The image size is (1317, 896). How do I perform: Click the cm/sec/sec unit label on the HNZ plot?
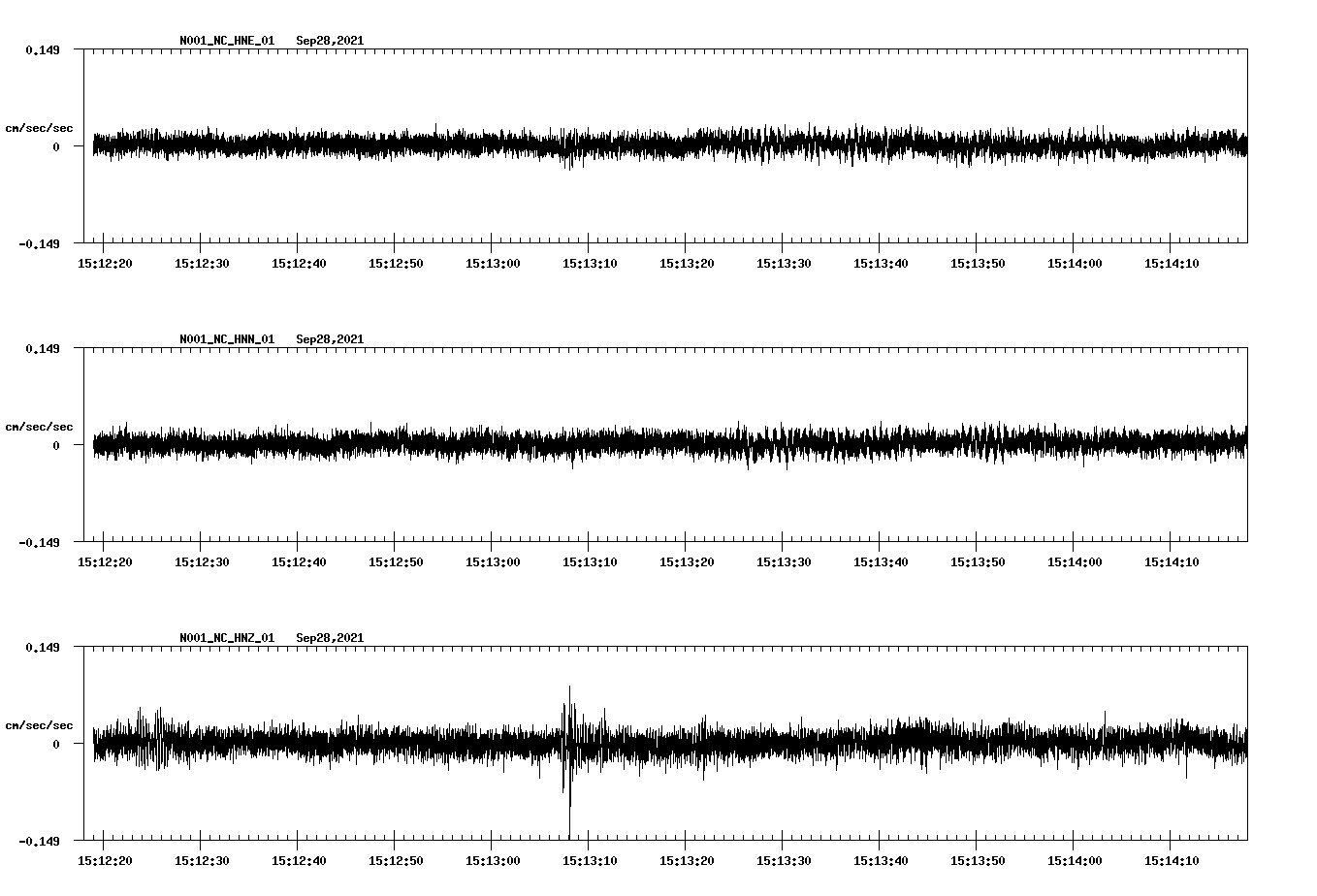39,725
